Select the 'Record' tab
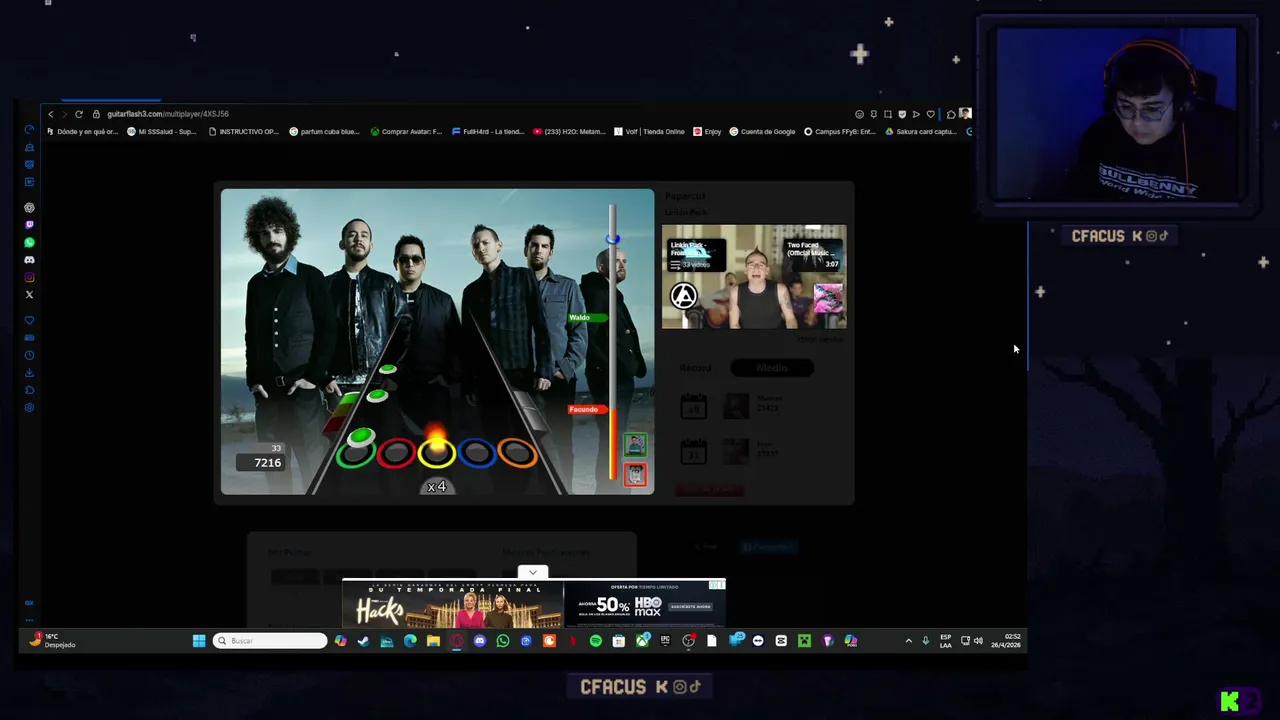This screenshot has width=1280, height=720. [x=695, y=368]
